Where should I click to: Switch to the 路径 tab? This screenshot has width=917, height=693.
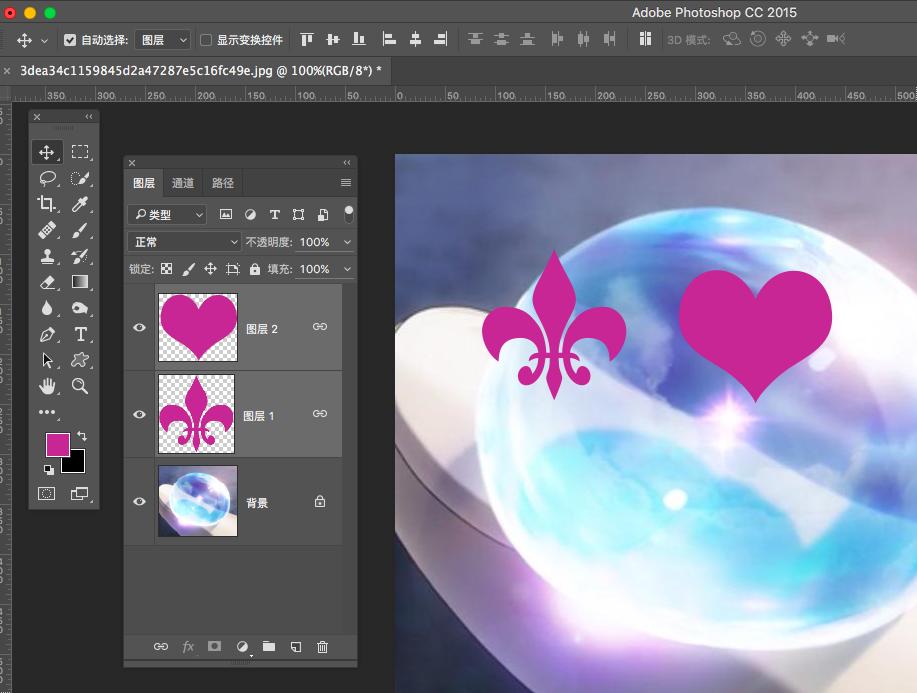tap(223, 183)
